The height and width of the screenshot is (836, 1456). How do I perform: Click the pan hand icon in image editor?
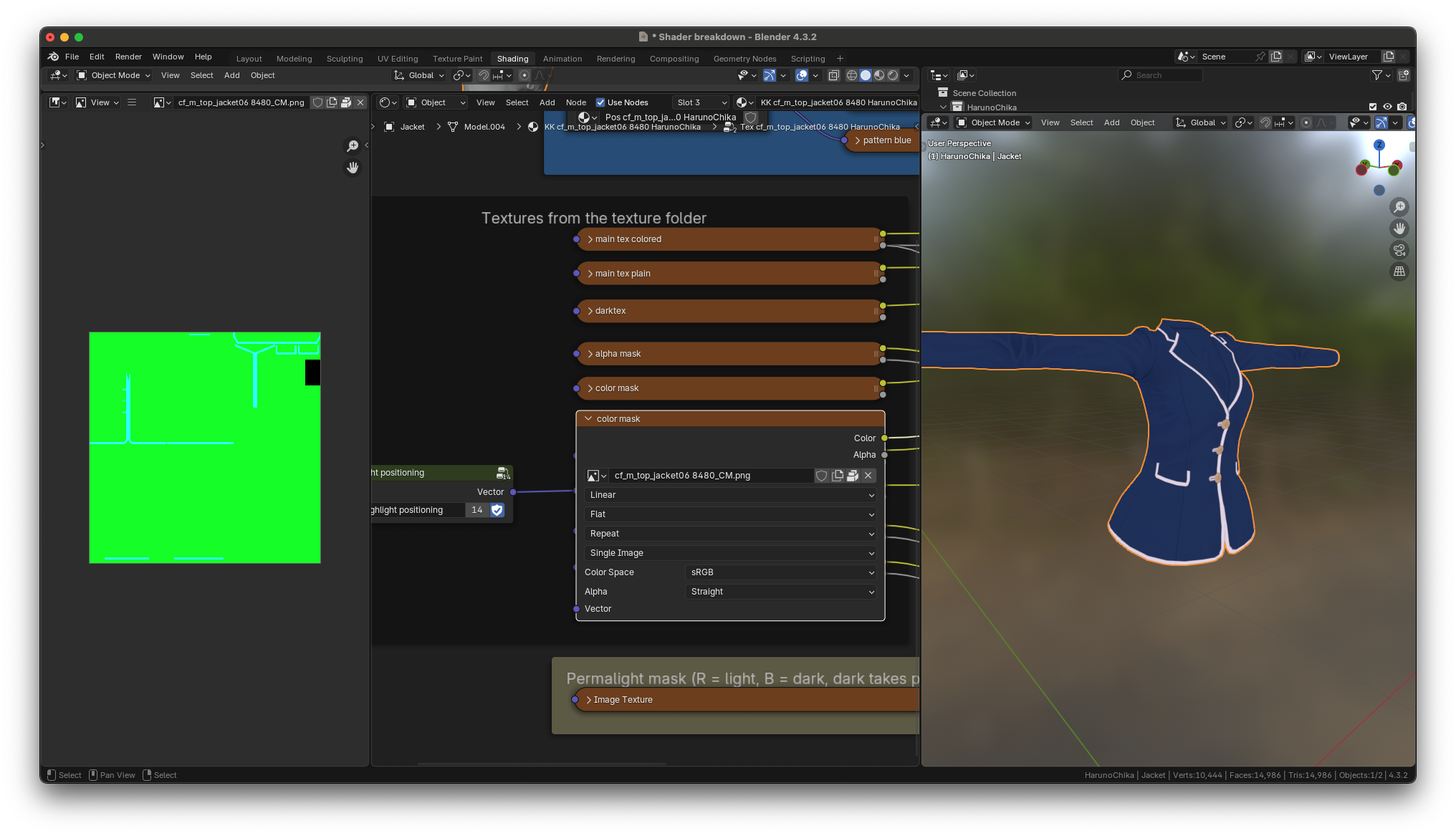pyautogui.click(x=353, y=168)
